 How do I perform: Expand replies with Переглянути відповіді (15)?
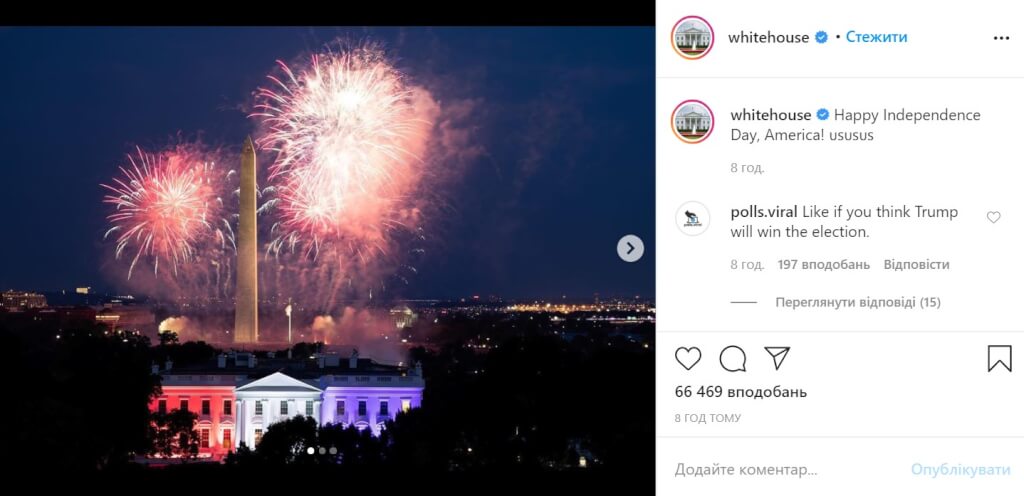pyautogui.click(x=857, y=302)
